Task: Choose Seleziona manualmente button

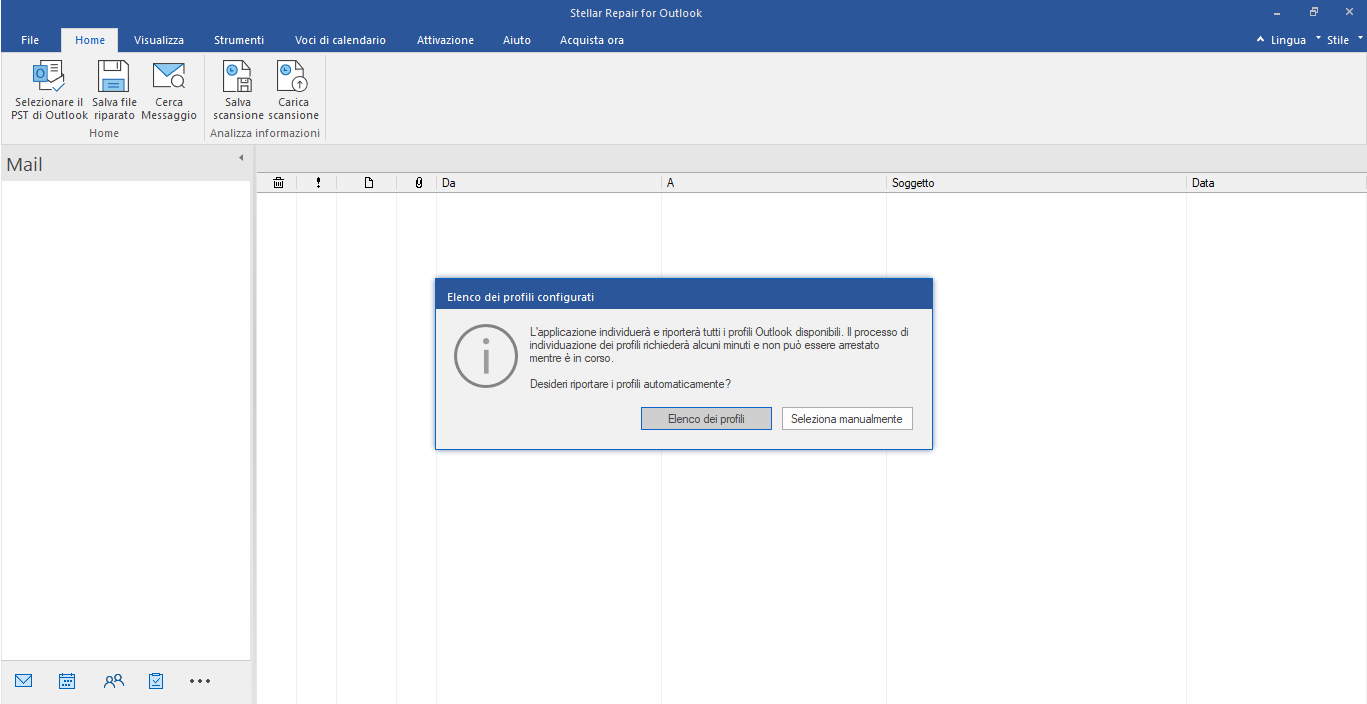Action: click(846, 419)
